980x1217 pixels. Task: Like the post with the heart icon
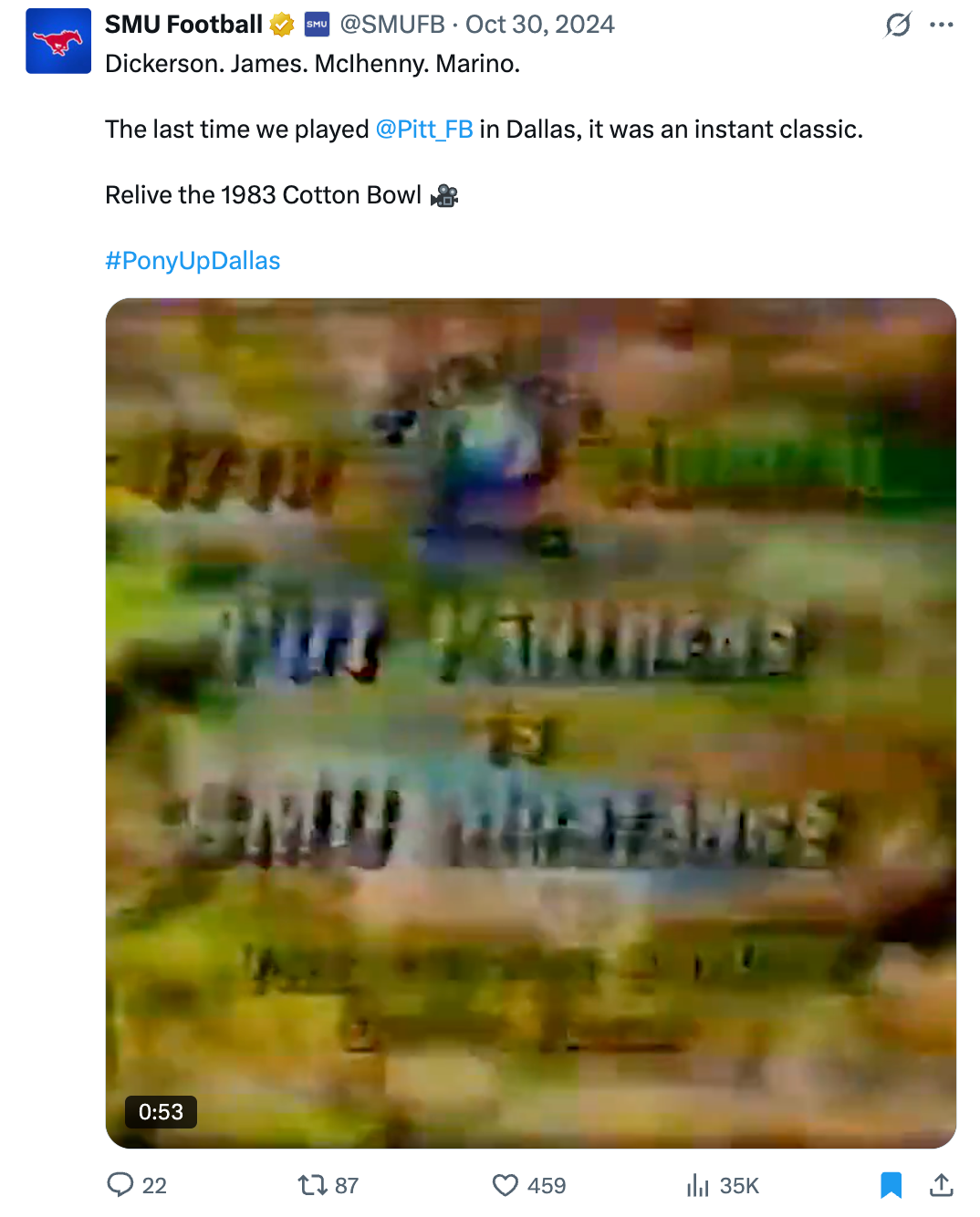tap(506, 1185)
